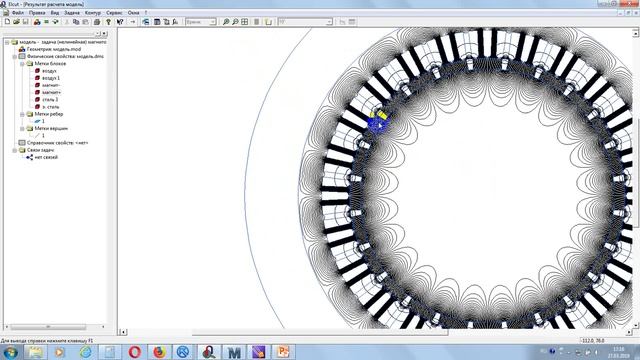Select block label магнит-

51,85
